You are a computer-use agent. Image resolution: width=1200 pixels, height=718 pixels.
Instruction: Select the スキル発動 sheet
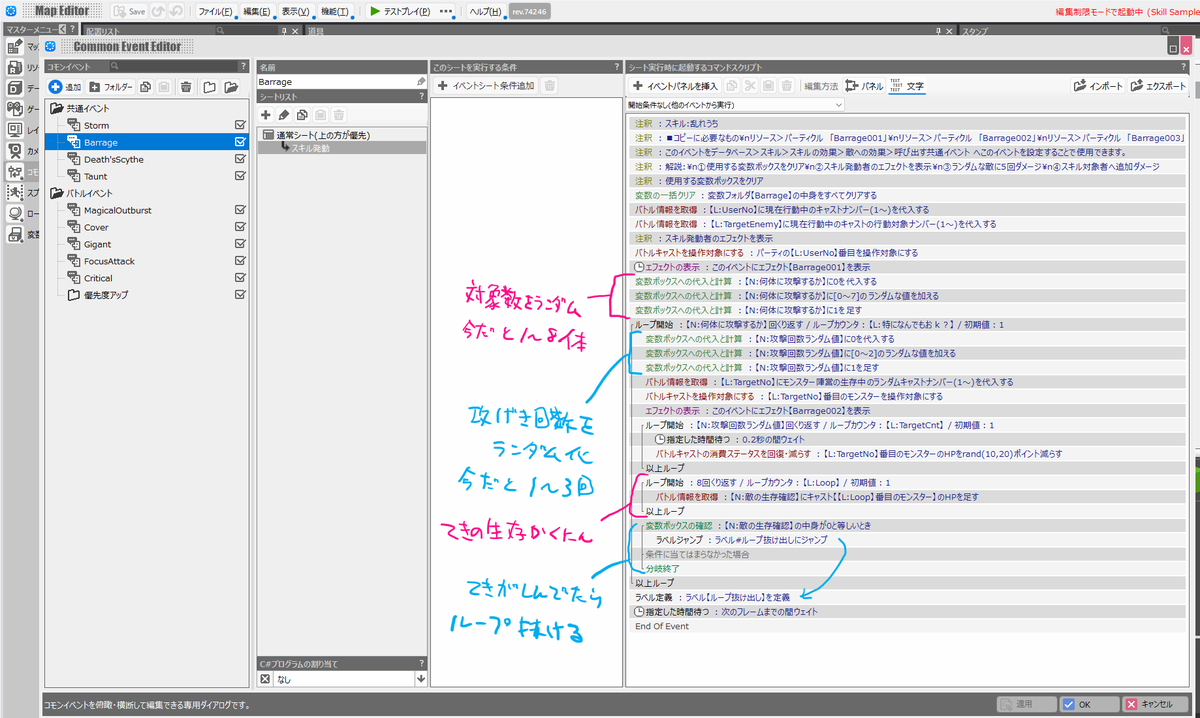coord(343,147)
